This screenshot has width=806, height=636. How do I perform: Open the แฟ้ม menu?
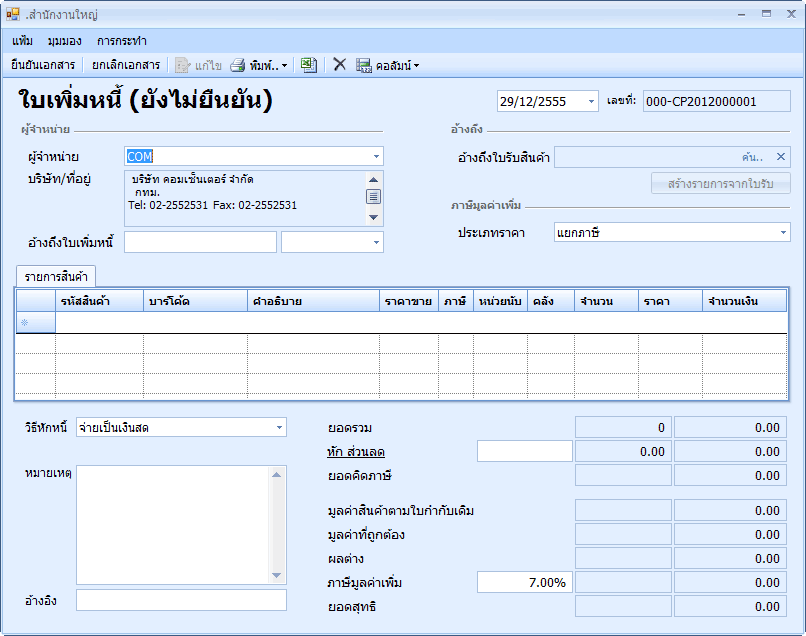tap(23, 41)
